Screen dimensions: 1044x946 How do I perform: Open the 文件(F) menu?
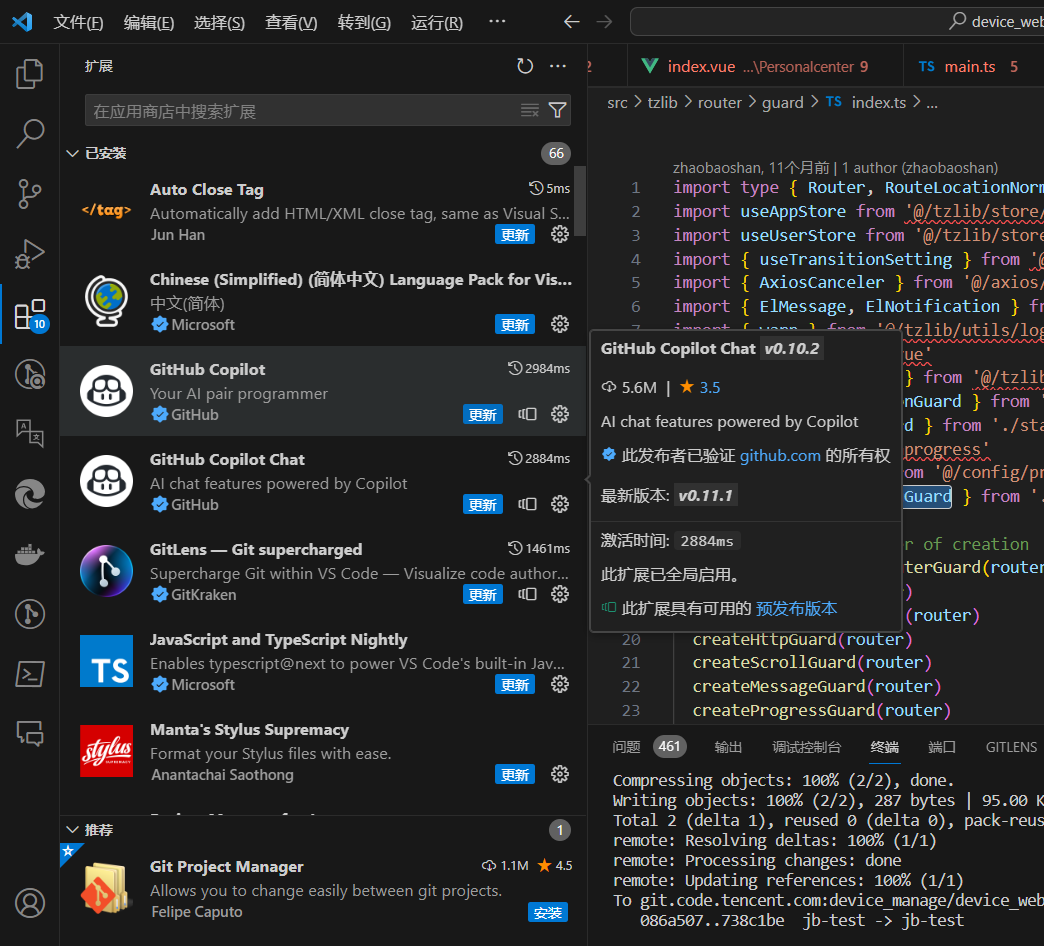click(x=79, y=23)
